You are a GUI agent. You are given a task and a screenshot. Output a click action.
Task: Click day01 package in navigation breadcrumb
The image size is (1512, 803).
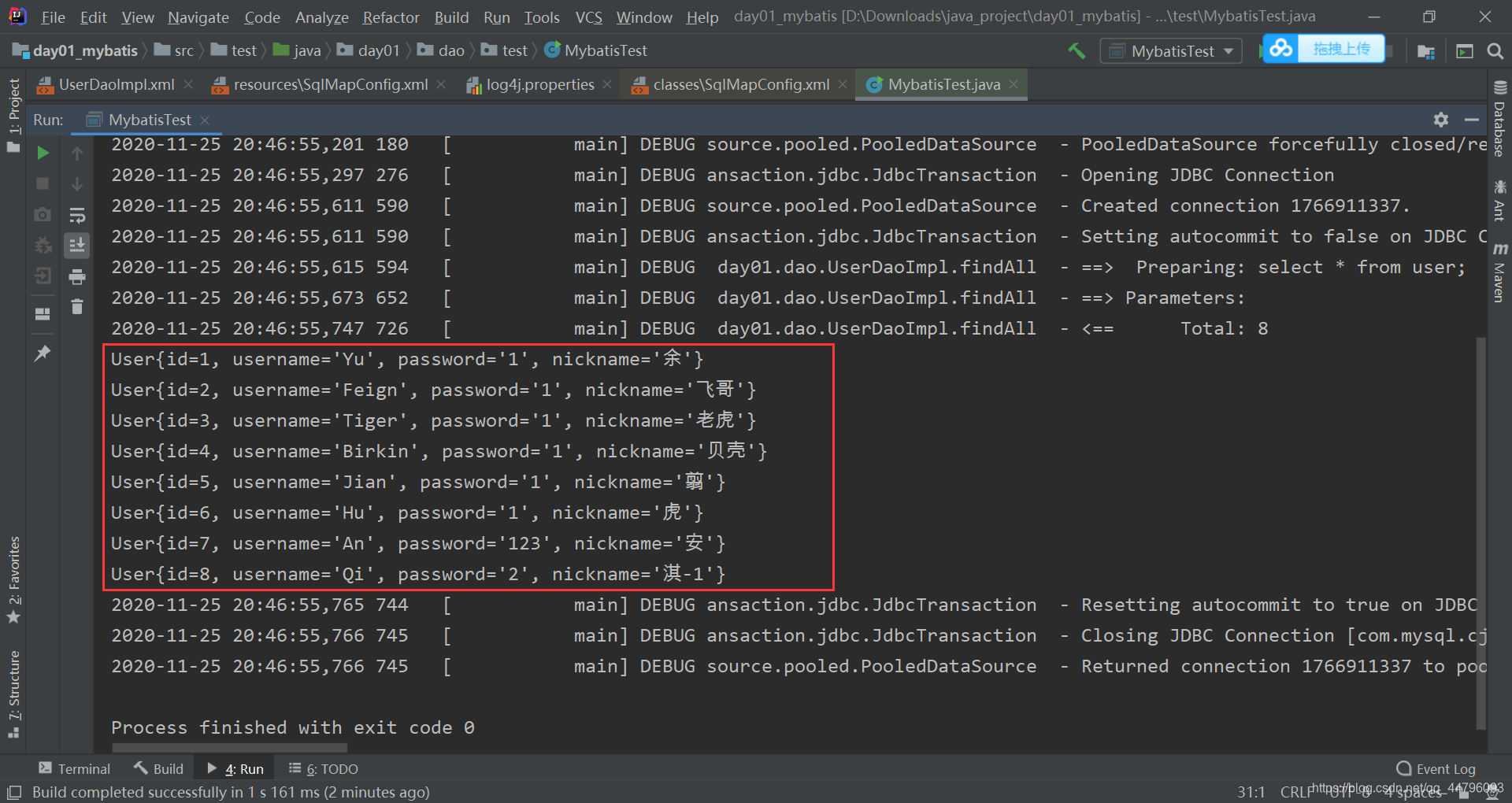(x=369, y=51)
